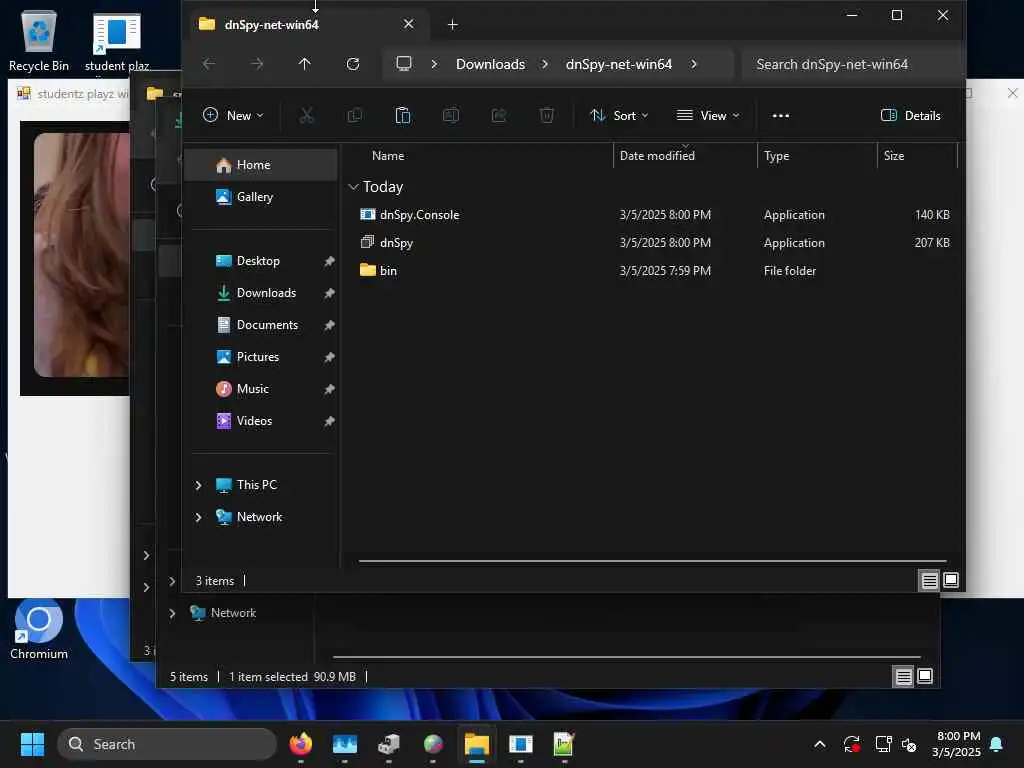Select the bin folder
The height and width of the screenshot is (768, 1024).
pos(653,271)
